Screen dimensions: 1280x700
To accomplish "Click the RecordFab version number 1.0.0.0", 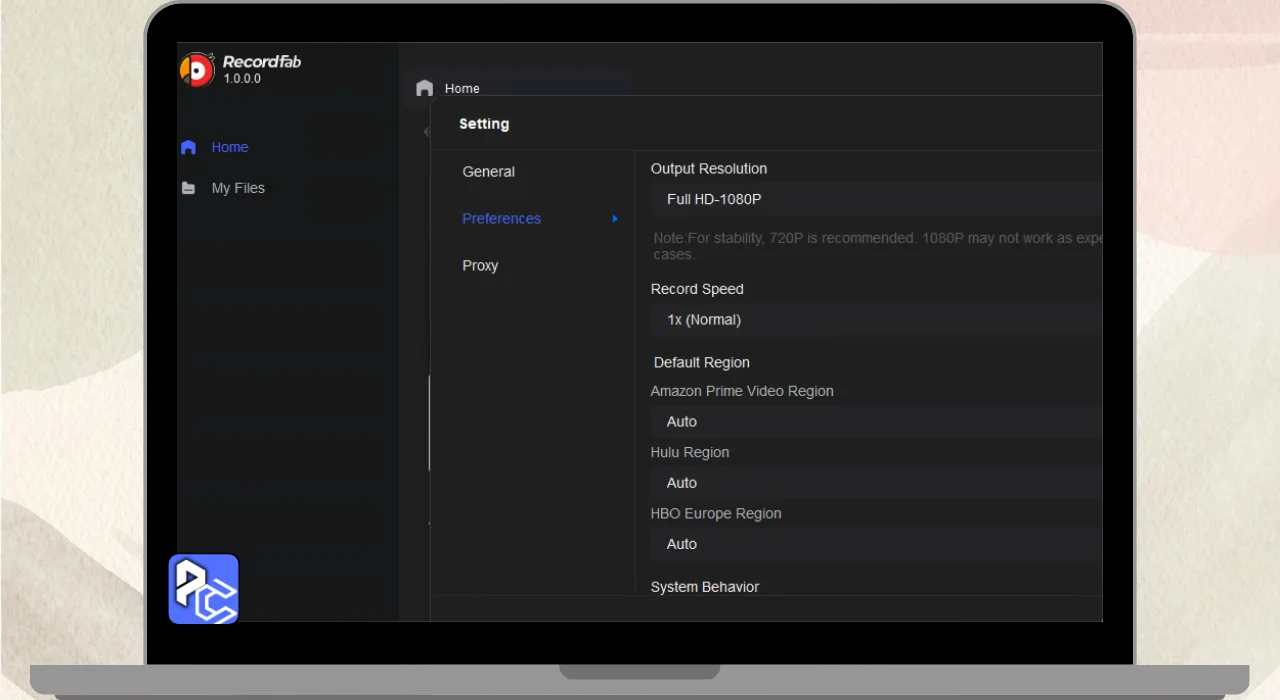I will pyautogui.click(x=242, y=79).
